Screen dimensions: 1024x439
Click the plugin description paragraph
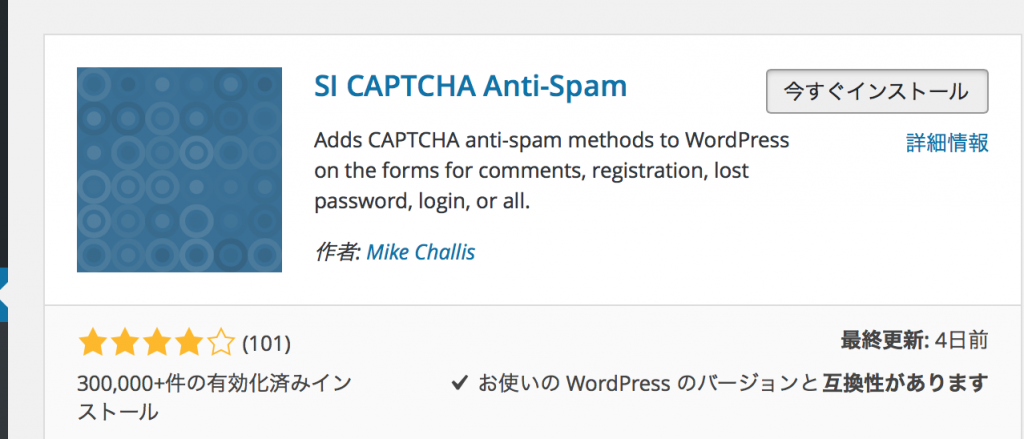552,170
